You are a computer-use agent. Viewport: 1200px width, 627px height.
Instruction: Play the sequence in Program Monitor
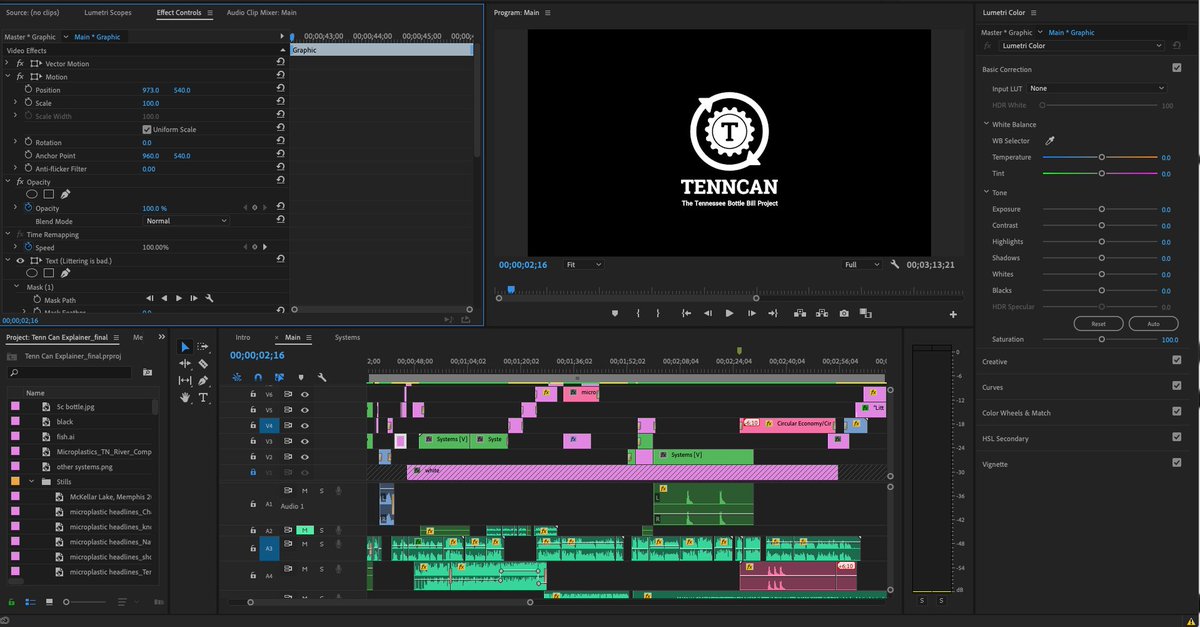(x=729, y=313)
